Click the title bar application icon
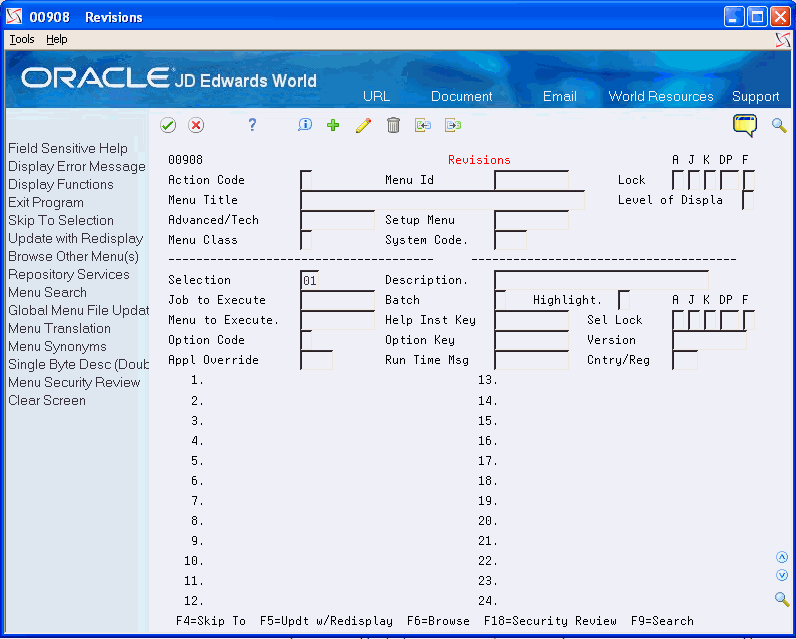Screen dimensions: 796x639 coord(14,17)
